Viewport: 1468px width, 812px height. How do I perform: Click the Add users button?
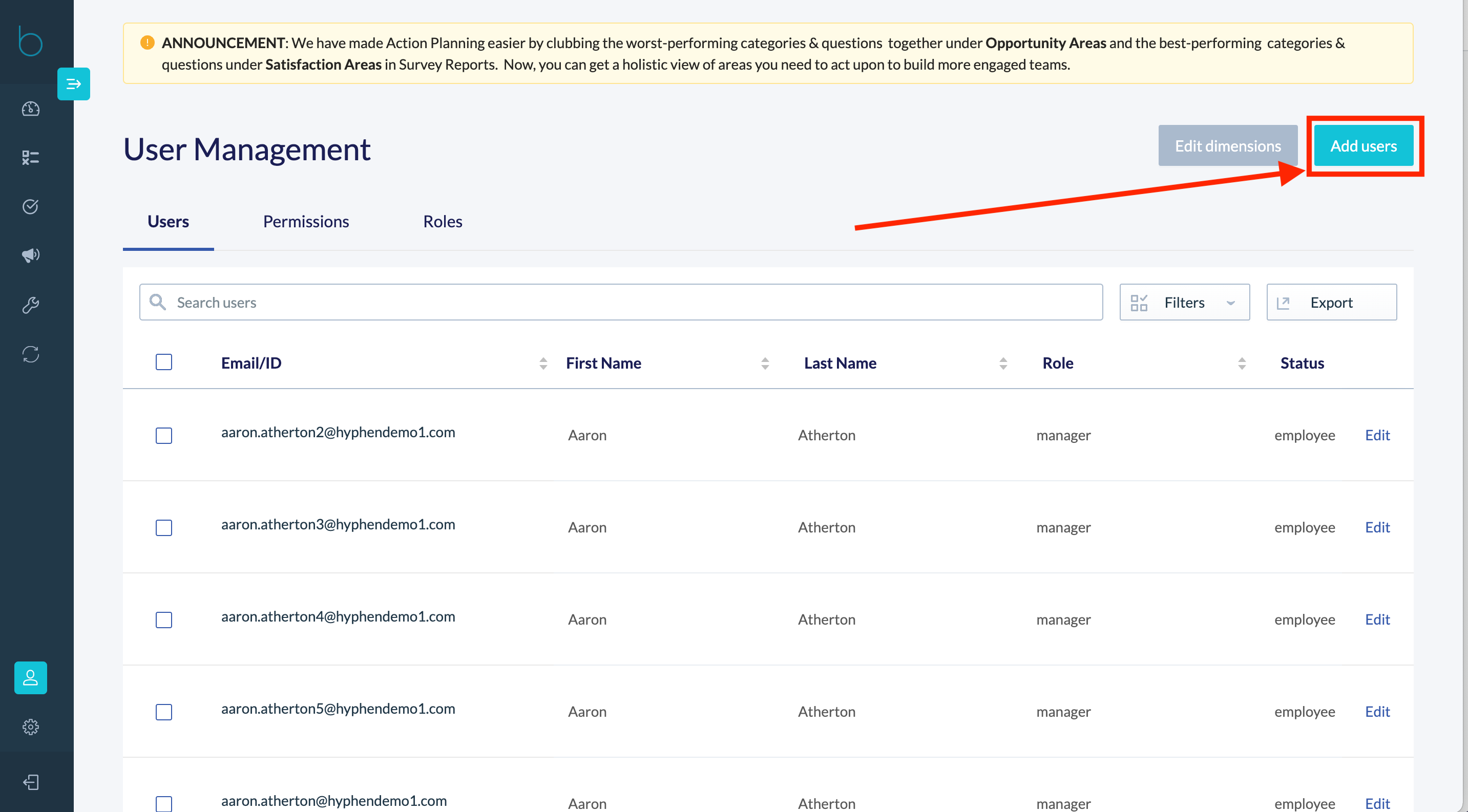pos(1363,146)
